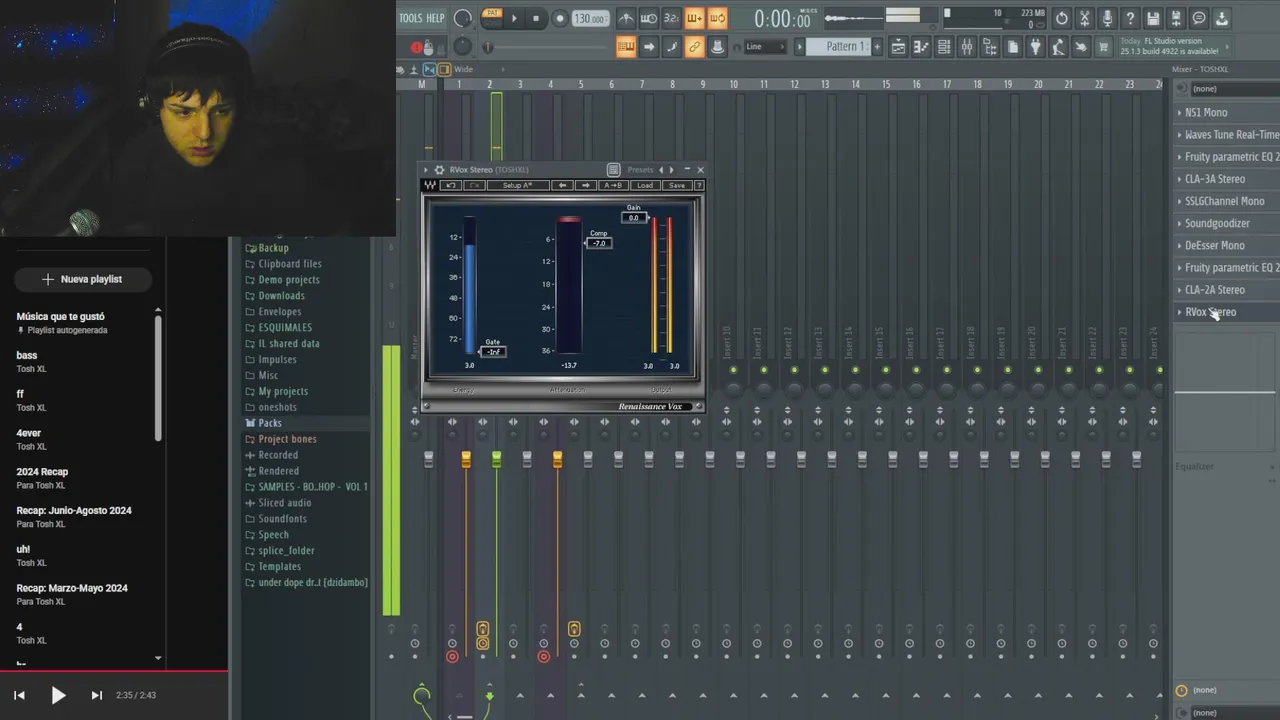The width and height of the screenshot is (1280, 720).
Task: Click Nueva playlist button
Action: pos(82,279)
